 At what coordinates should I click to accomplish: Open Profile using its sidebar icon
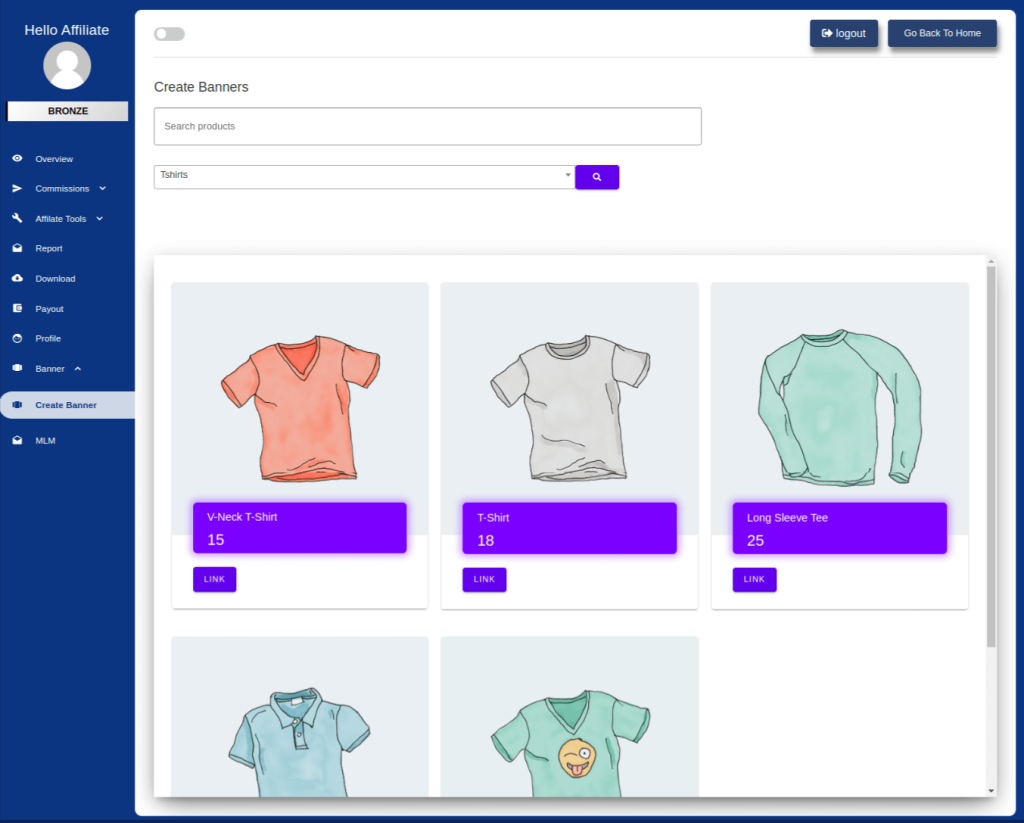pyautogui.click(x=16, y=338)
